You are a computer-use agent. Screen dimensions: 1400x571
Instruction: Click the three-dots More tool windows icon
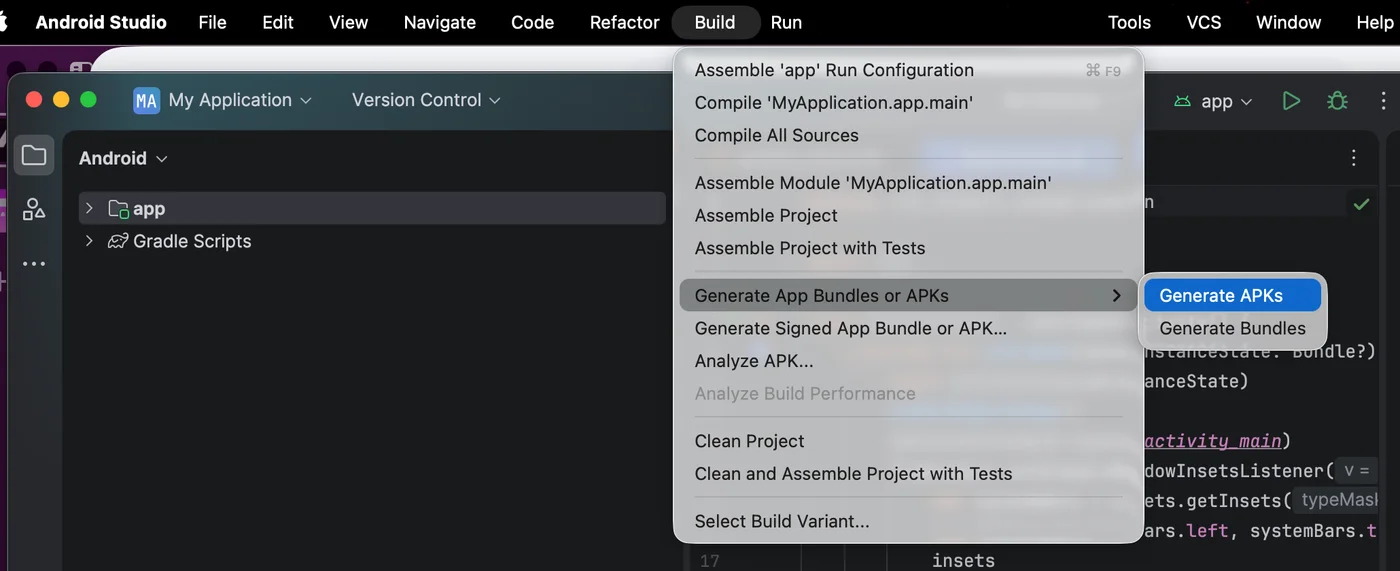(x=34, y=264)
